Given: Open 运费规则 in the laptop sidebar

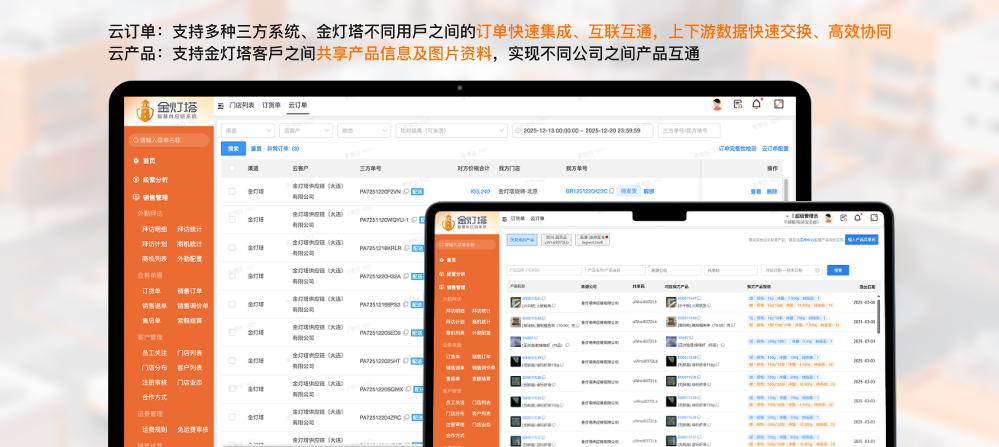Looking at the screenshot, I should (154, 429).
